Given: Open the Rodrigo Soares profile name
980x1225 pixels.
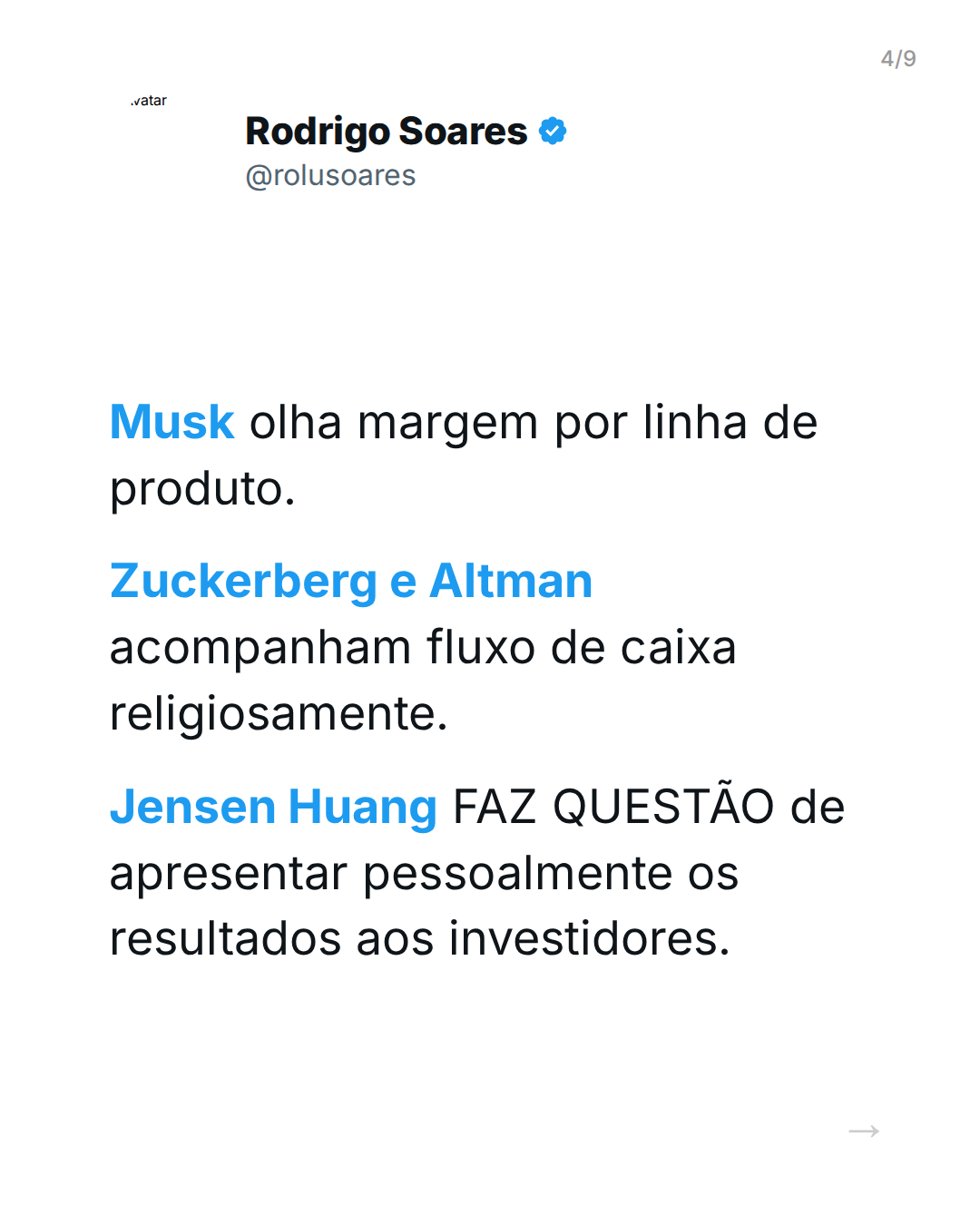Looking at the screenshot, I should tap(386, 132).
